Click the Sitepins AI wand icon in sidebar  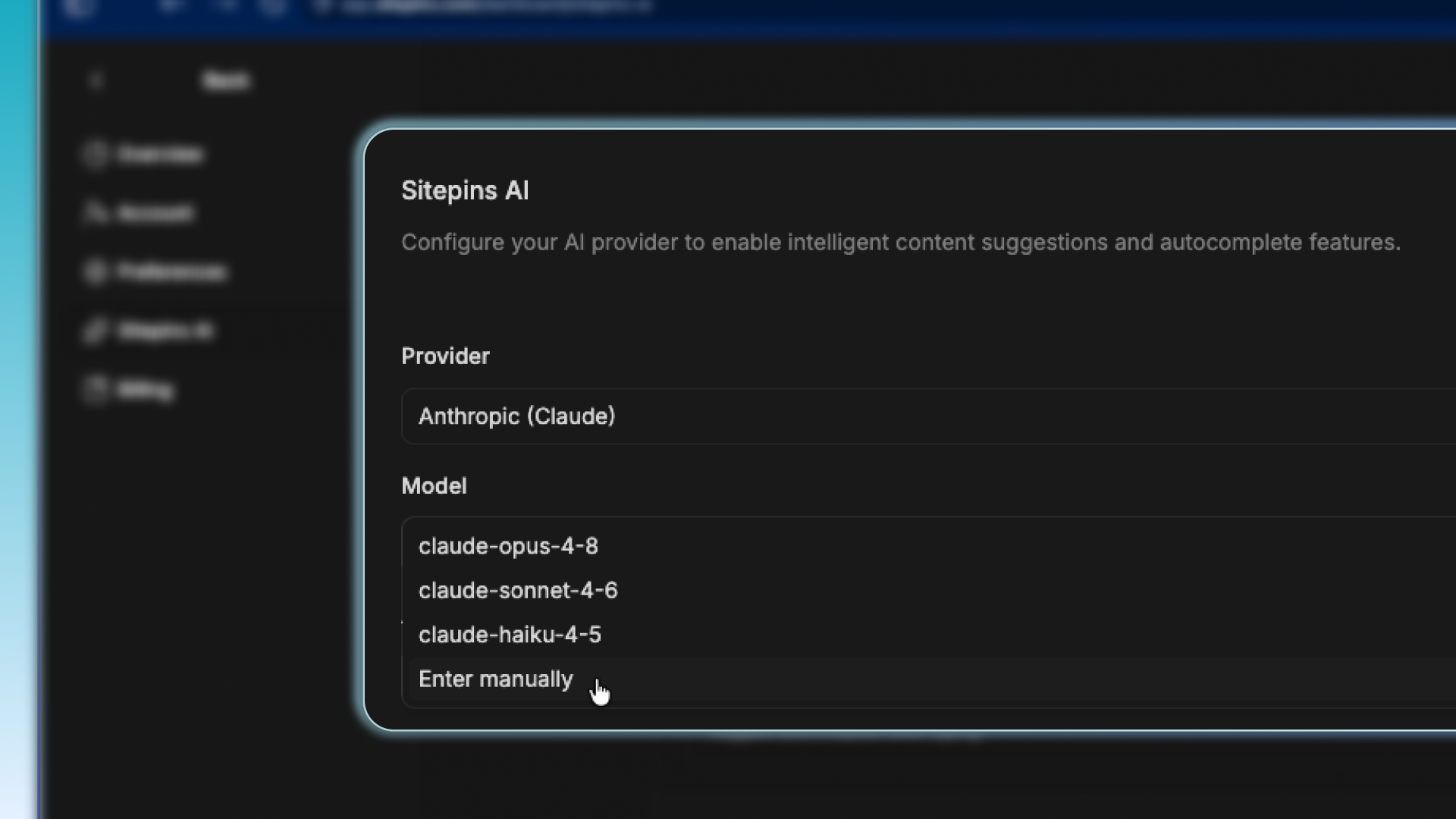95,331
